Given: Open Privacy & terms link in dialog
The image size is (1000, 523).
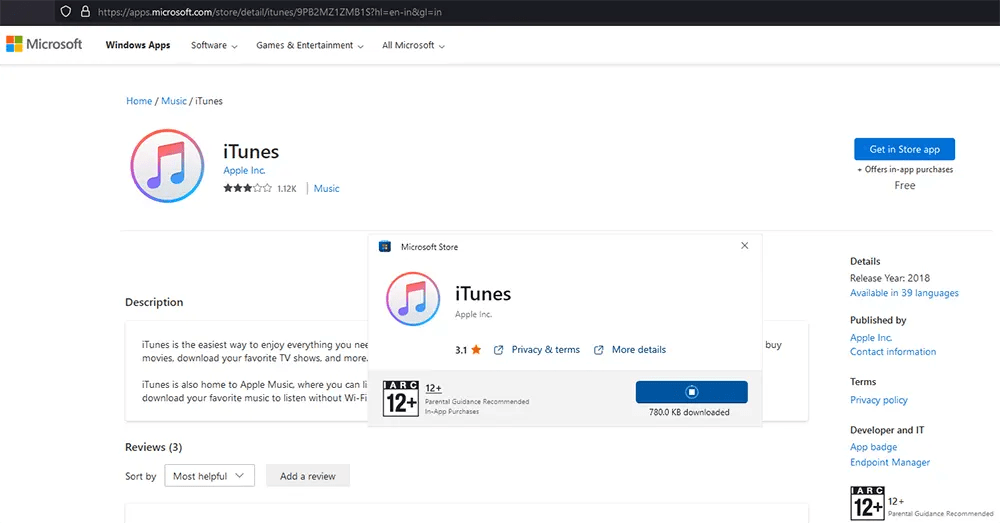Looking at the screenshot, I should 545,350.
